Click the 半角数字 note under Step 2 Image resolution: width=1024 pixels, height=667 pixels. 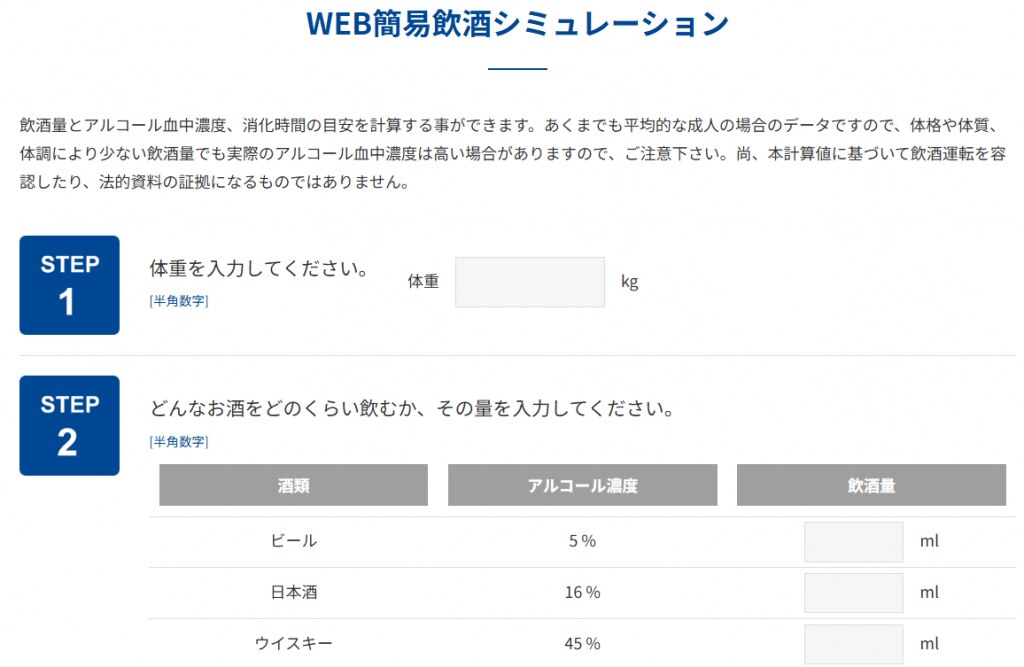pos(179,442)
